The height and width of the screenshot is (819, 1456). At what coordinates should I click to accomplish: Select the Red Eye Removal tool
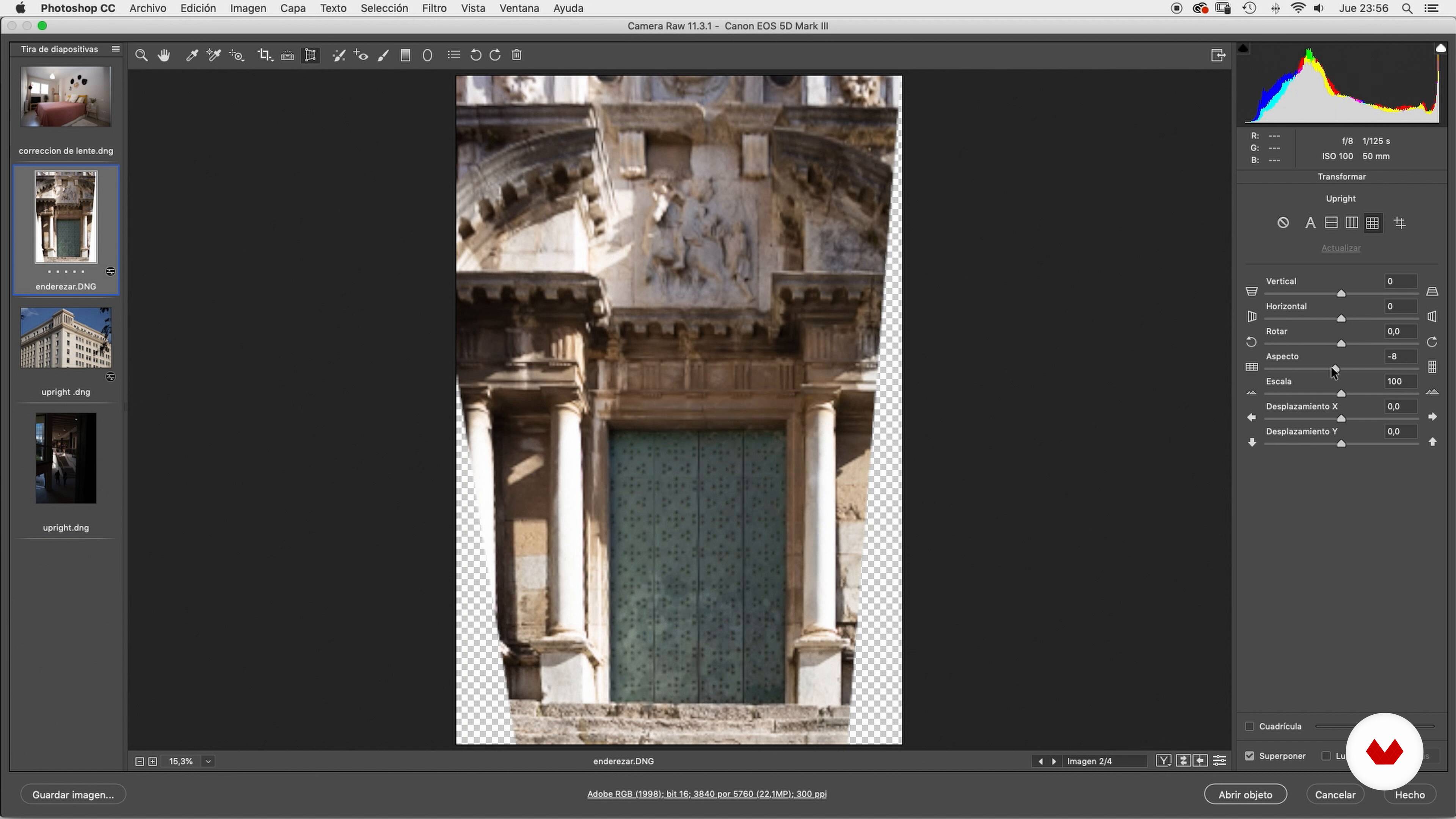coord(361,55)
